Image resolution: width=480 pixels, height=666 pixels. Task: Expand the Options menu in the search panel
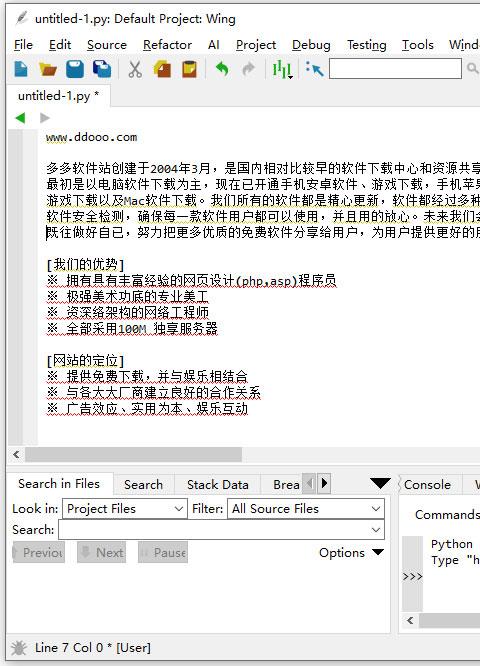(x=351, y=553)
